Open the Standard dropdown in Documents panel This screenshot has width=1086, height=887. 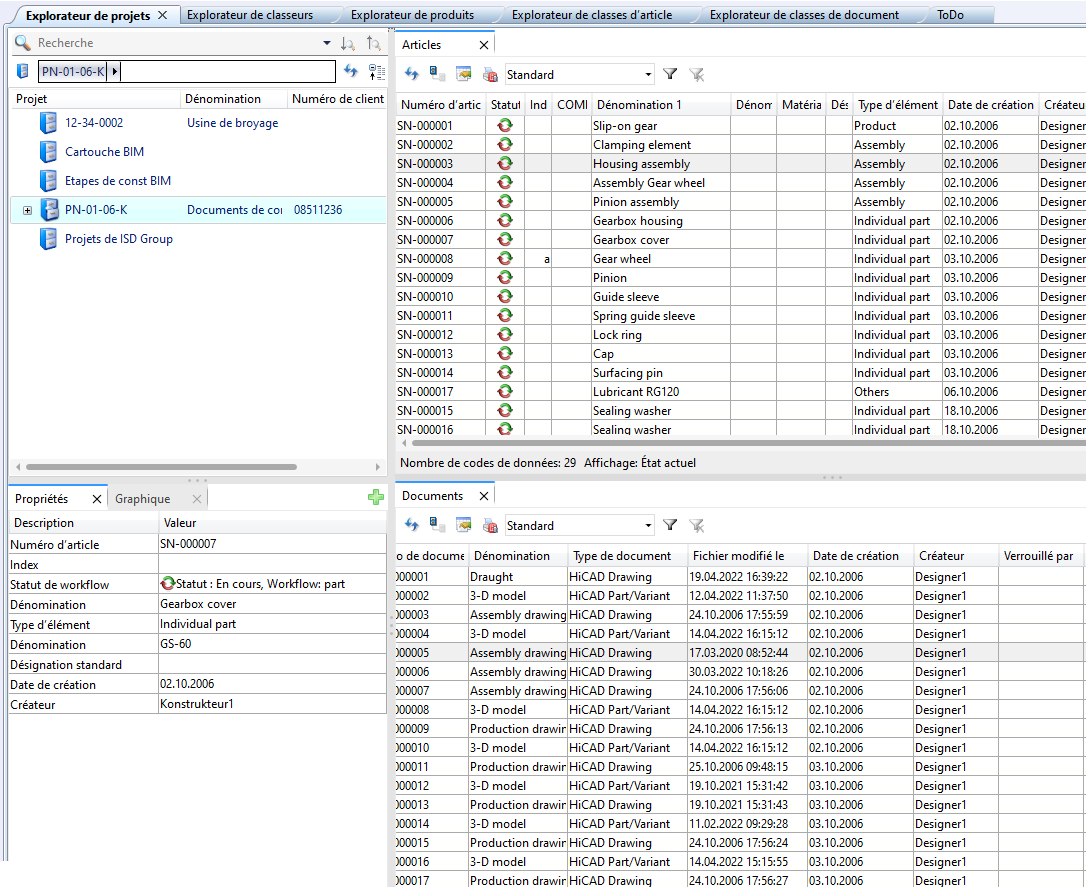coord(648,525)
